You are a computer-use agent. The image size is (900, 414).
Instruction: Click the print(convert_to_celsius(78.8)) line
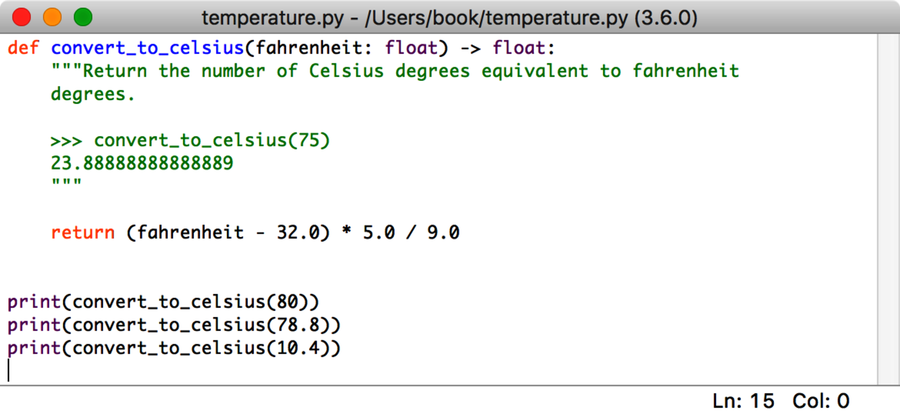[x=174, y=325]
